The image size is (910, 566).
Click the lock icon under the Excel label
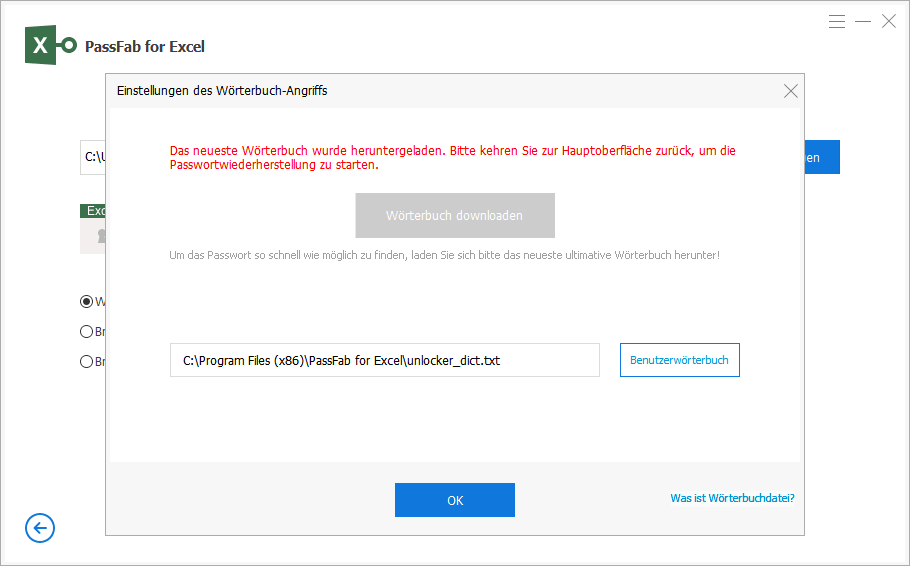[100, 237]
